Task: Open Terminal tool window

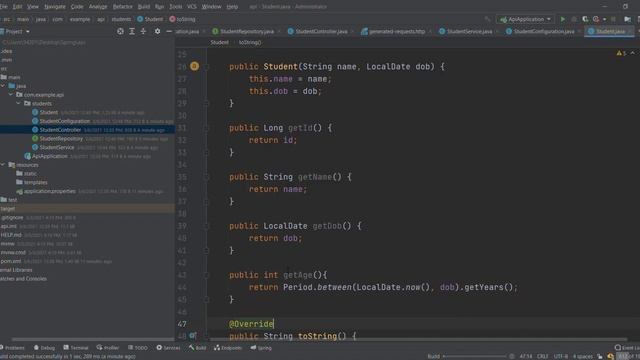Action: point(76,348)
